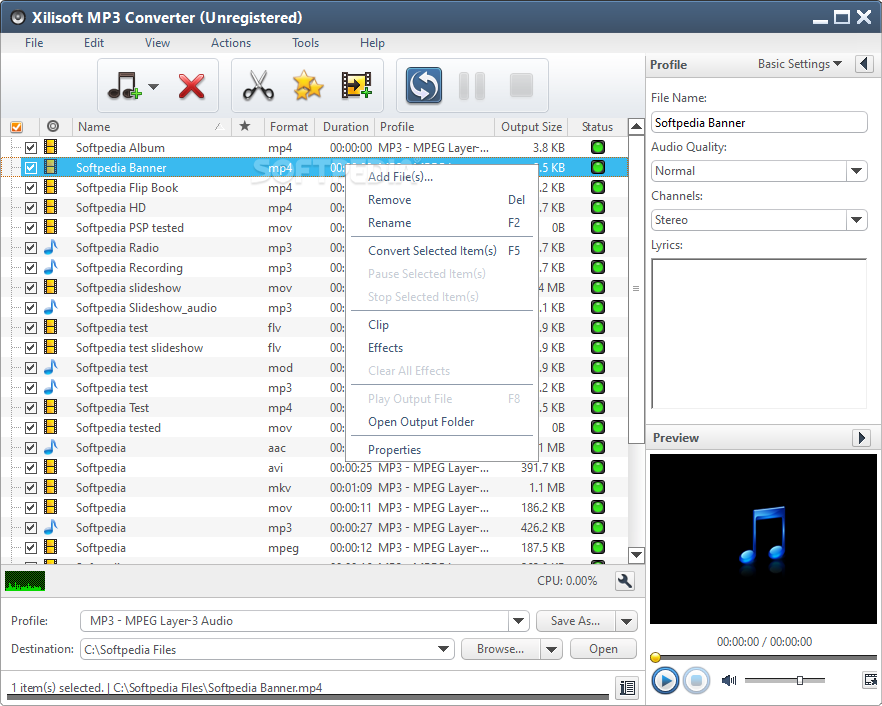Click the File Name input field
Image resolution: width=882 pixels, height=706 pixels.
tap(759, 122)
